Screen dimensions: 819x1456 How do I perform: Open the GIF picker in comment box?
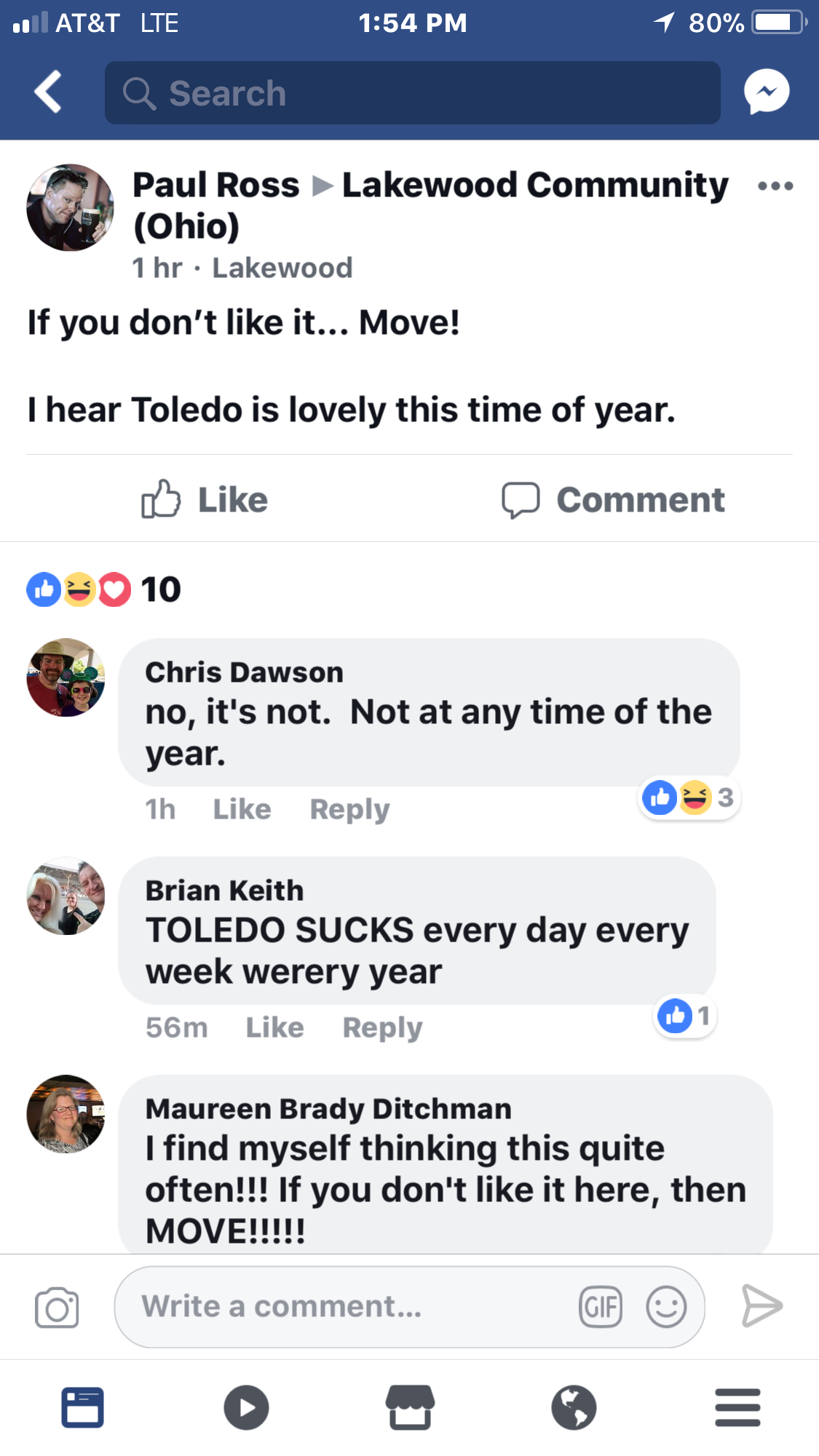coord(601,1307)
